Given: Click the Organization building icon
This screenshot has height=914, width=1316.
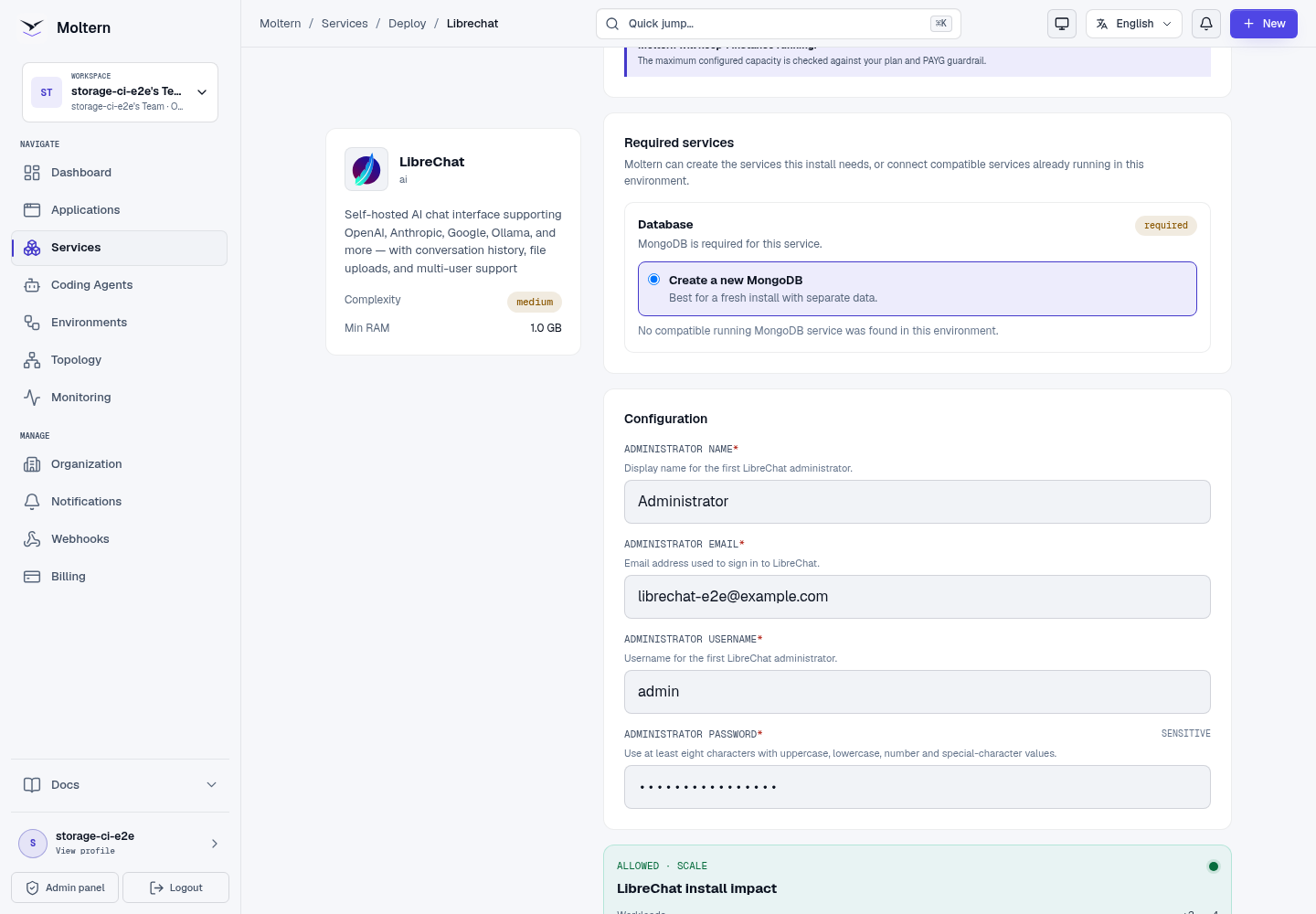Looking at the screenshot, I should tap(32, 464).
